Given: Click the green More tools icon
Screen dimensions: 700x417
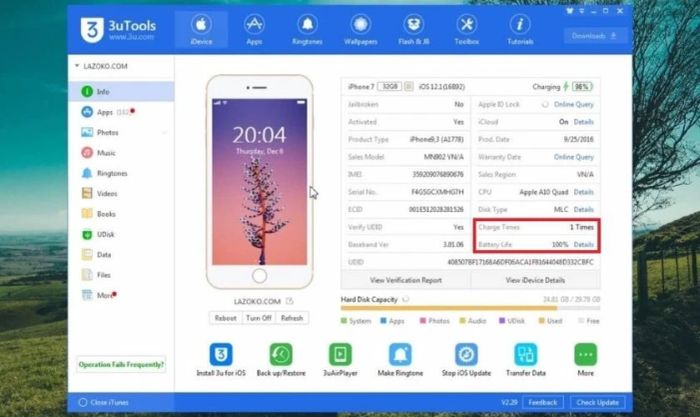Looking at the screenshot, I should (585, 354).
